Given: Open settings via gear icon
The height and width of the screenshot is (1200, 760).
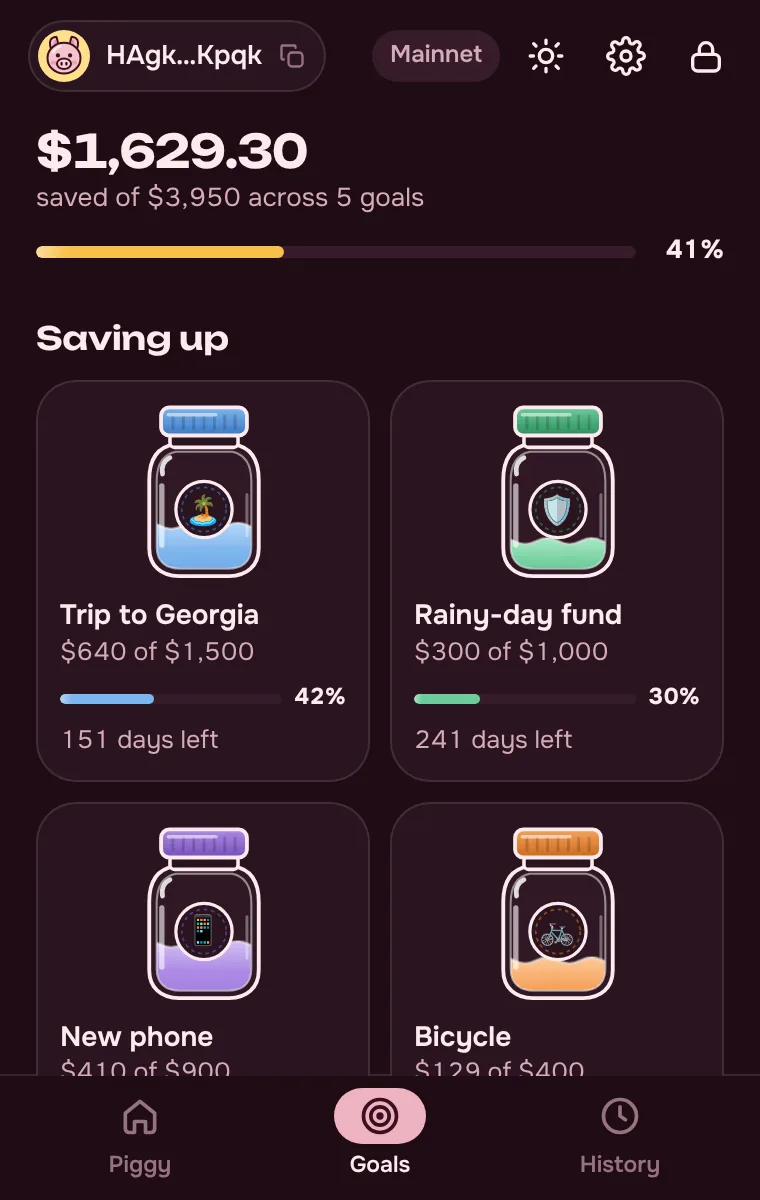Looking at the screenshot, I should pyautogui.click(x=626, y=56).
